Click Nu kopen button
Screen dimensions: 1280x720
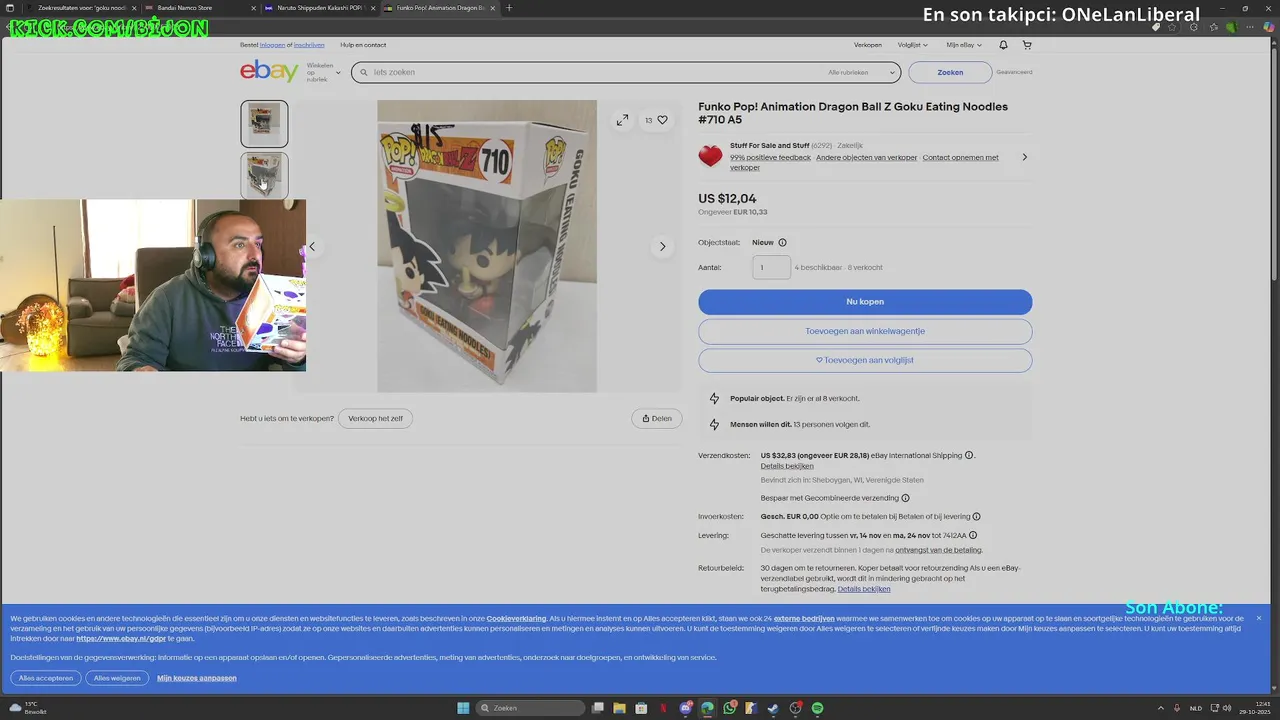865,302
